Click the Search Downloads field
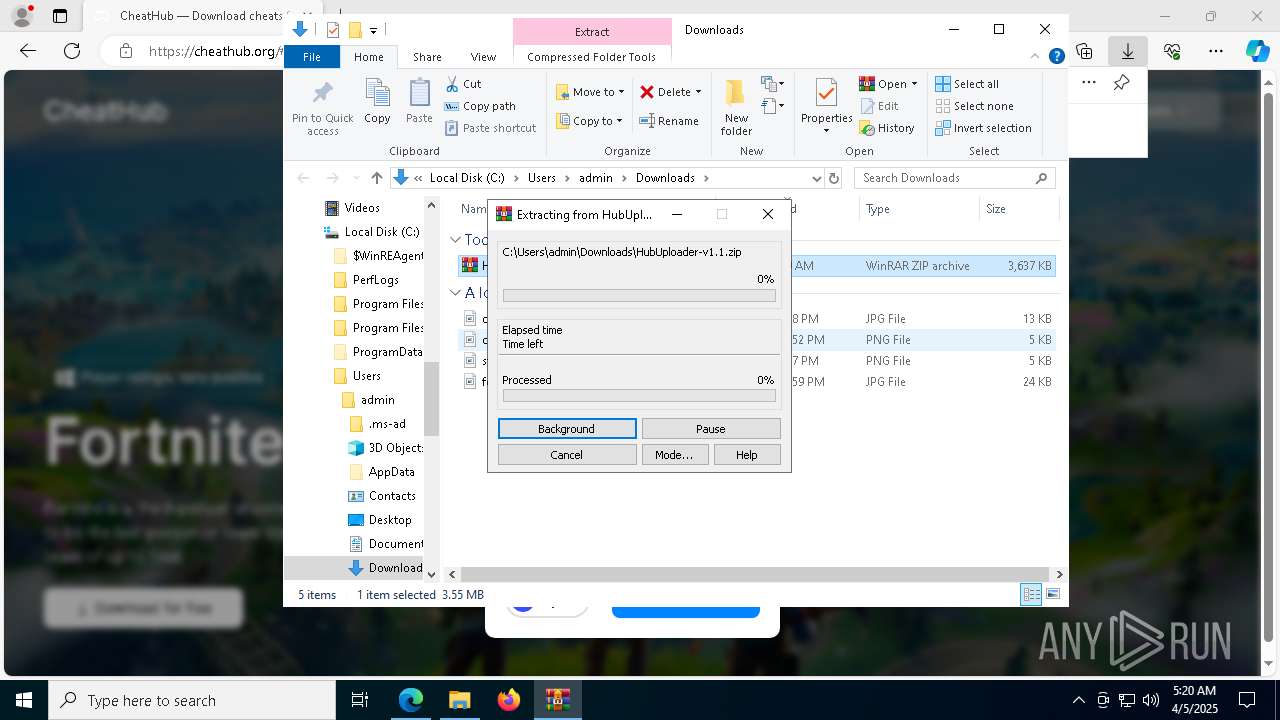Image resolution: width=1280 pixels, height=720 pixels. 955,178
